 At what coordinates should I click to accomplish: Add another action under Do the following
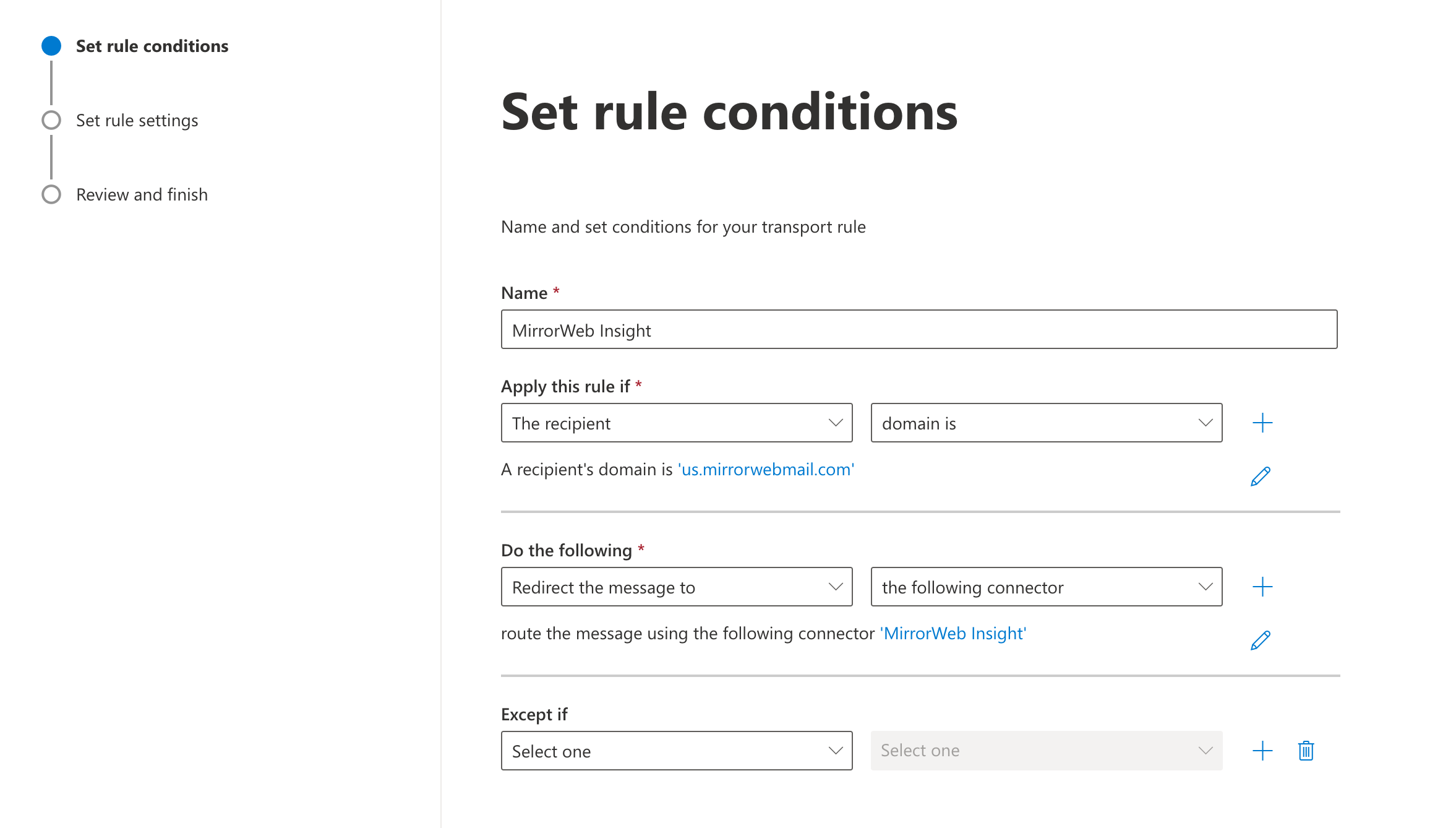[x=1262, y=587]
